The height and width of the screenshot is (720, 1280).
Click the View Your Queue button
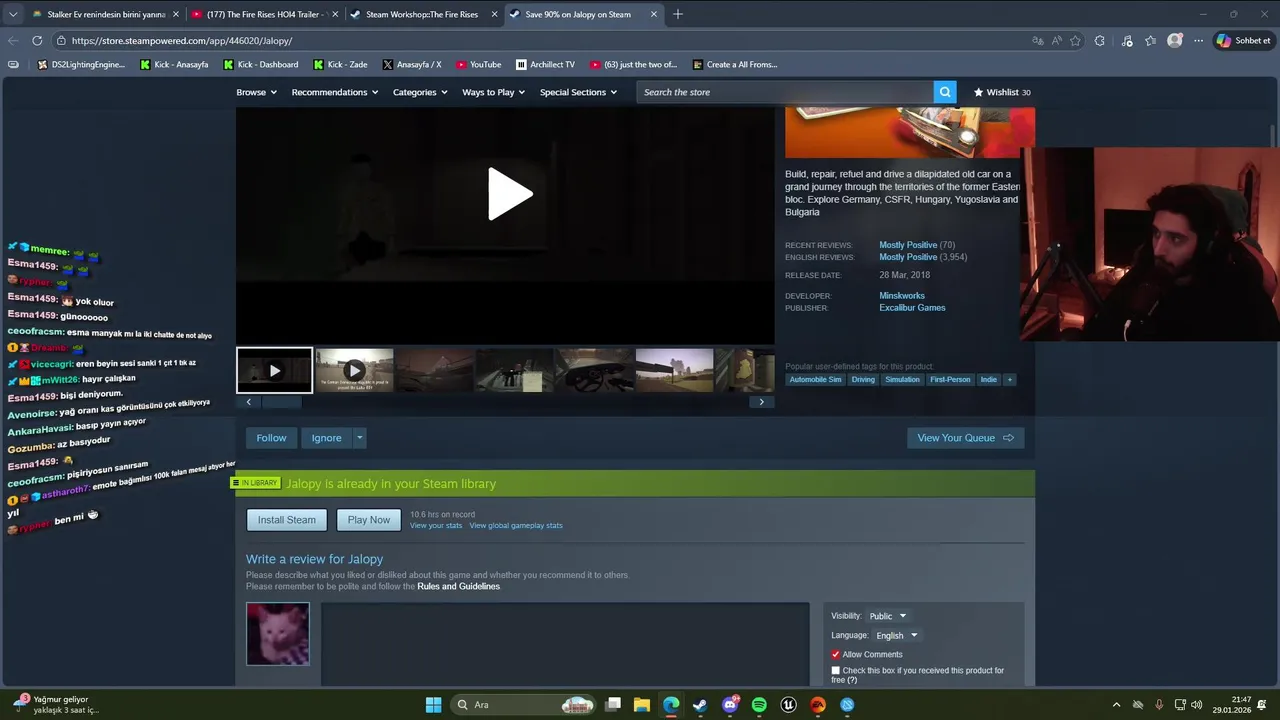[x=965, y=438]
